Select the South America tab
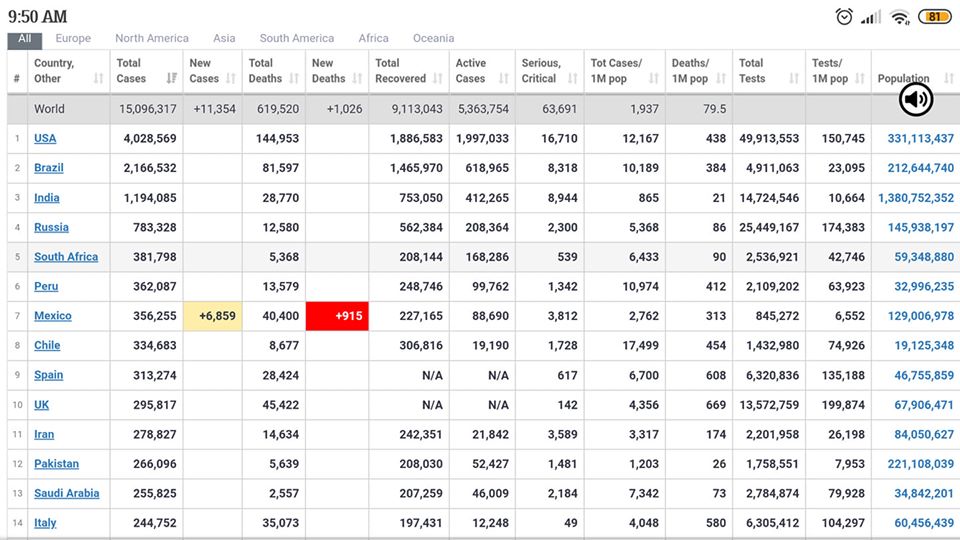 [296, 38]
